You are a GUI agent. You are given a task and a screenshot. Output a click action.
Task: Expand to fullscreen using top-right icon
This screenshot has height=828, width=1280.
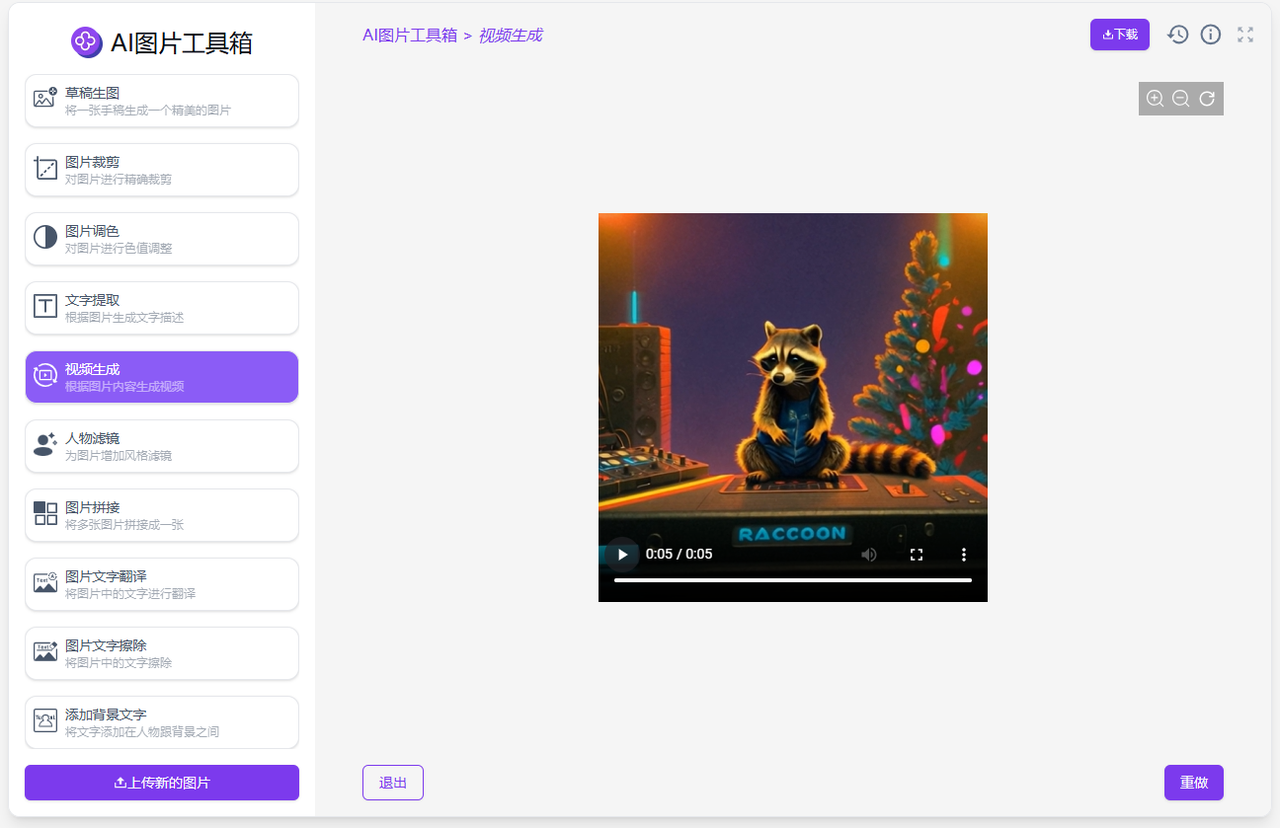click(1245, 34)
